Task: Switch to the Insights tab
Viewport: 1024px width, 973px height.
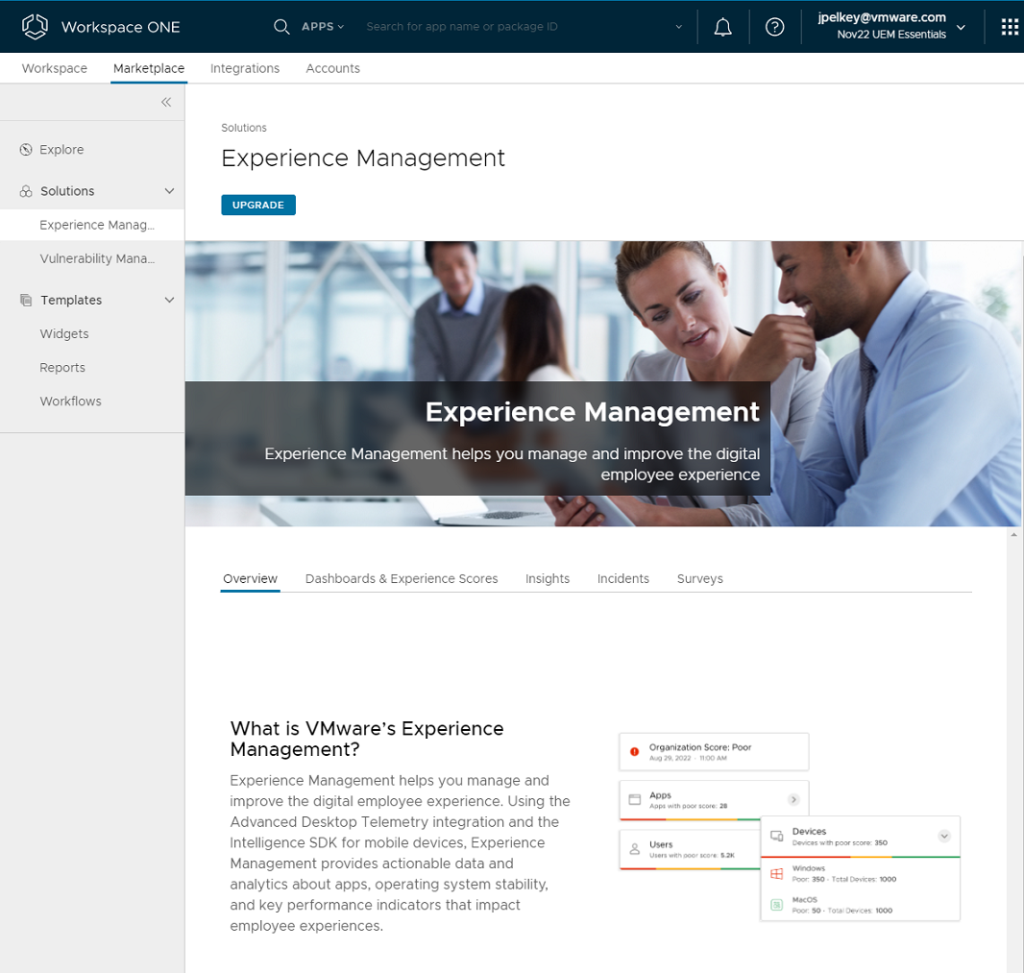Action: 547,579
